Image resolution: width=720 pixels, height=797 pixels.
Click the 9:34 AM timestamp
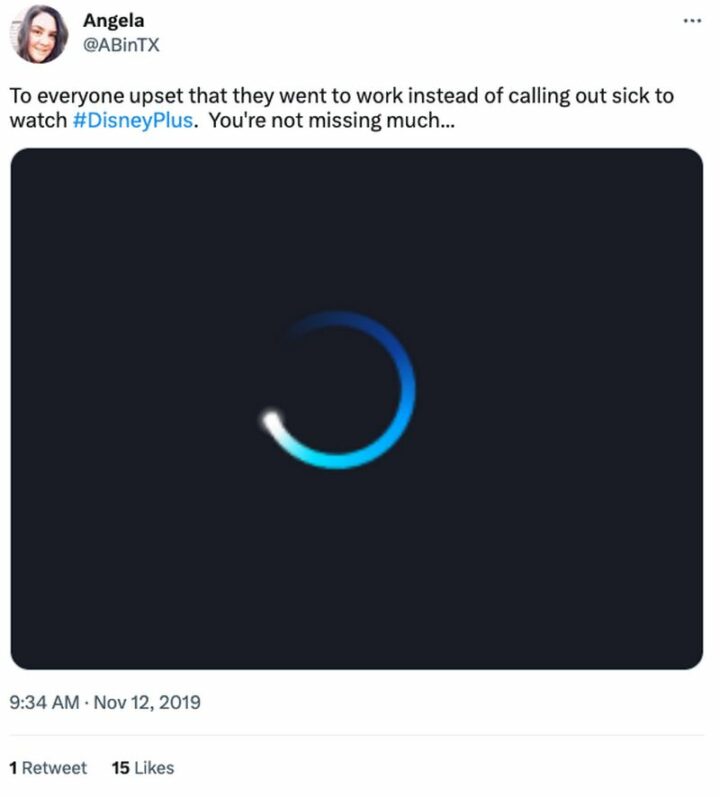click(43, 702)
